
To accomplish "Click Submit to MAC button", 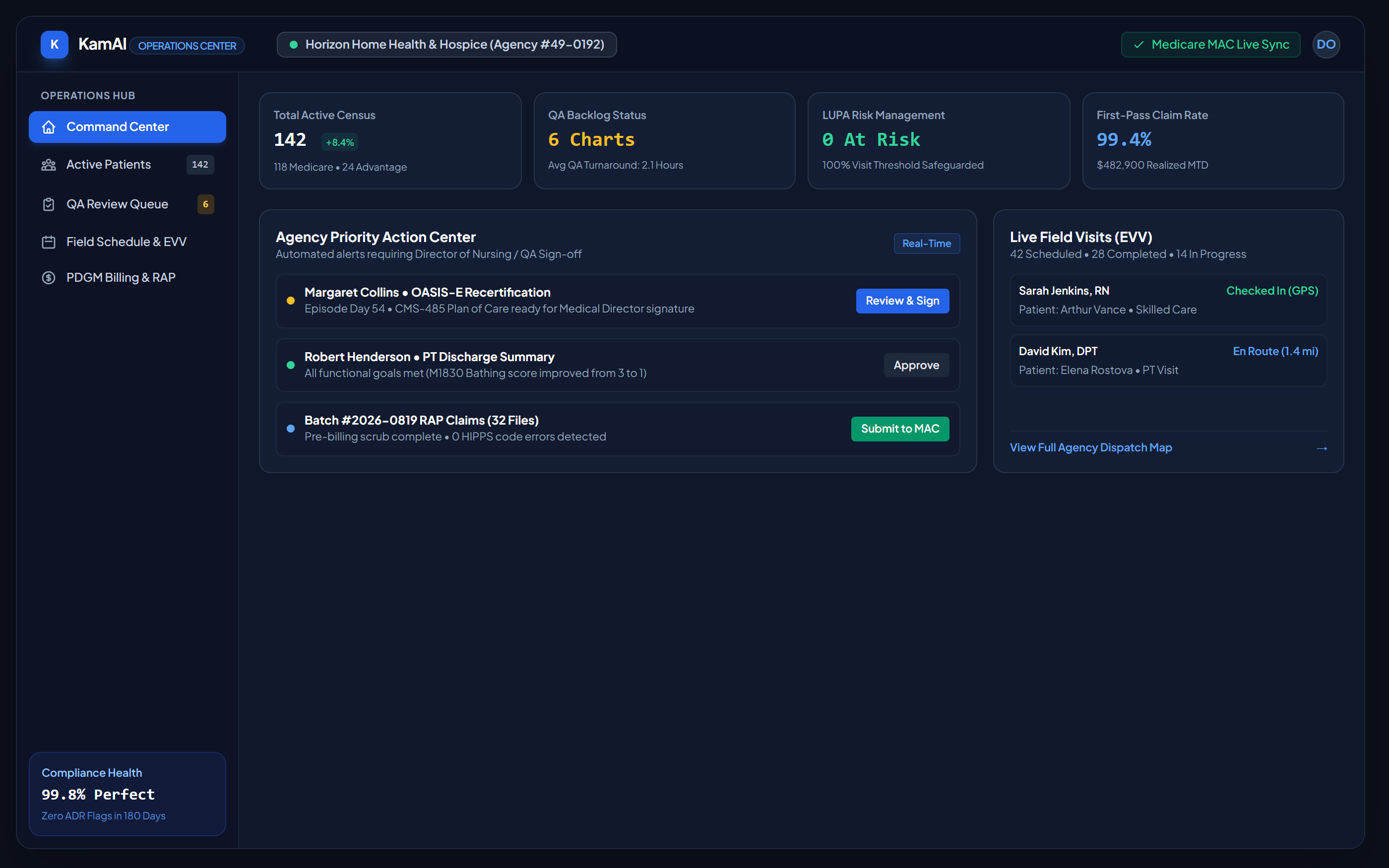I will coord(900,429).
